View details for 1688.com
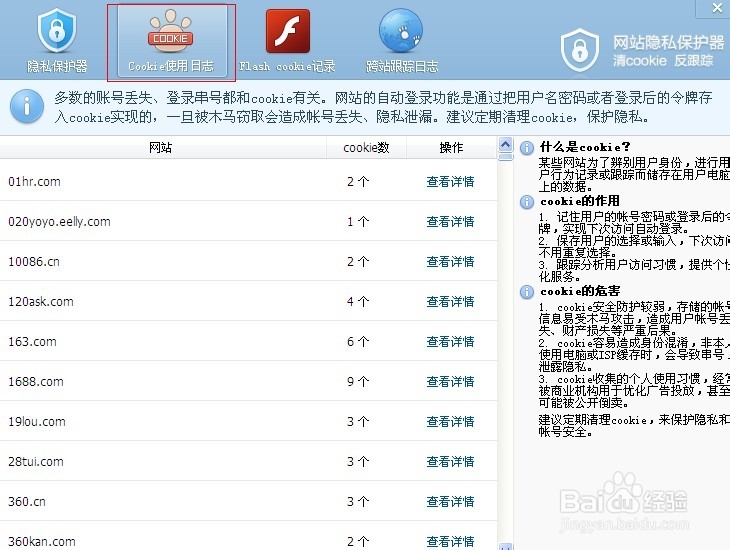The image size is (730, 550). (450, 382)
